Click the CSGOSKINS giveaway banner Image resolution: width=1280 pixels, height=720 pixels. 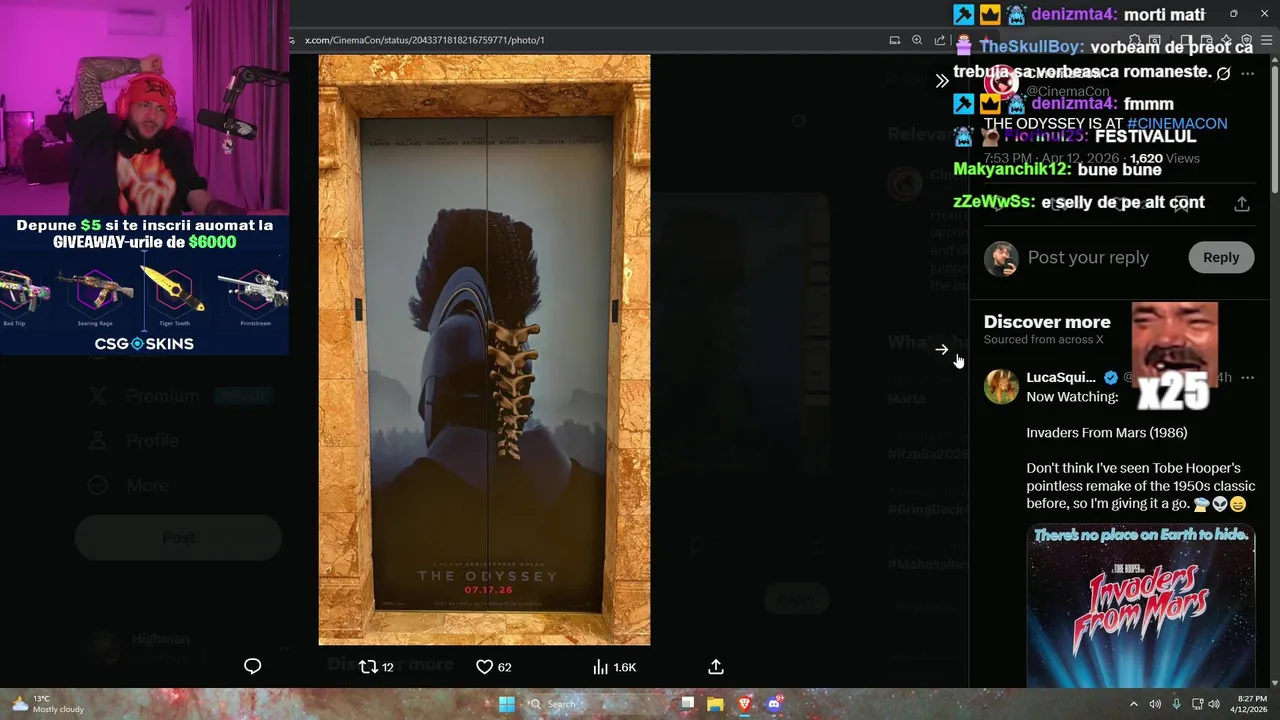click(145, 285)
